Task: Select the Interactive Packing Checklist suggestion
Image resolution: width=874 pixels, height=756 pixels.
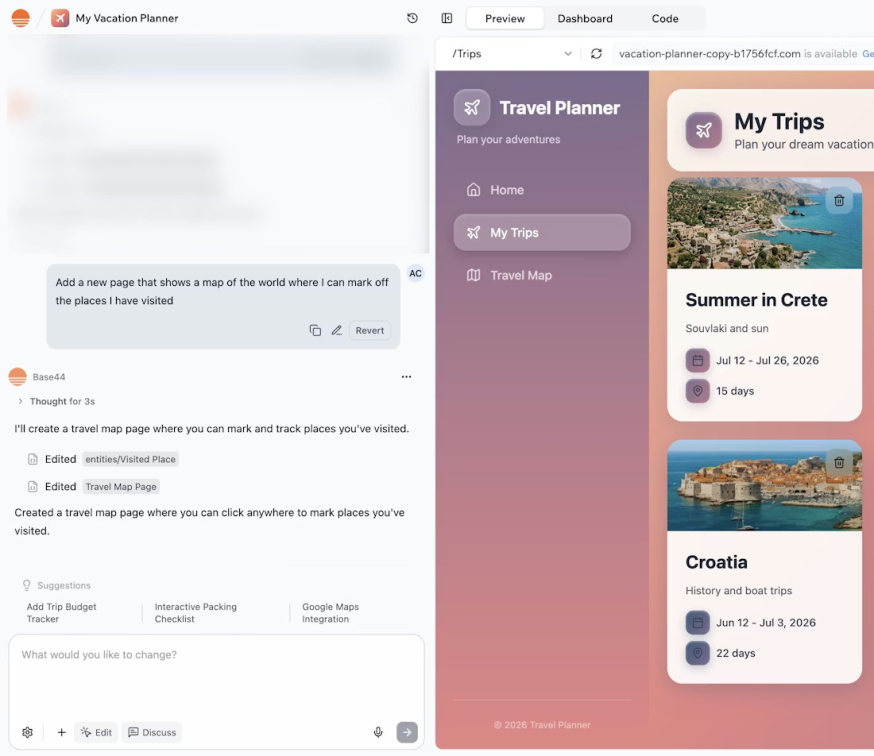Action: pos(195,613)
